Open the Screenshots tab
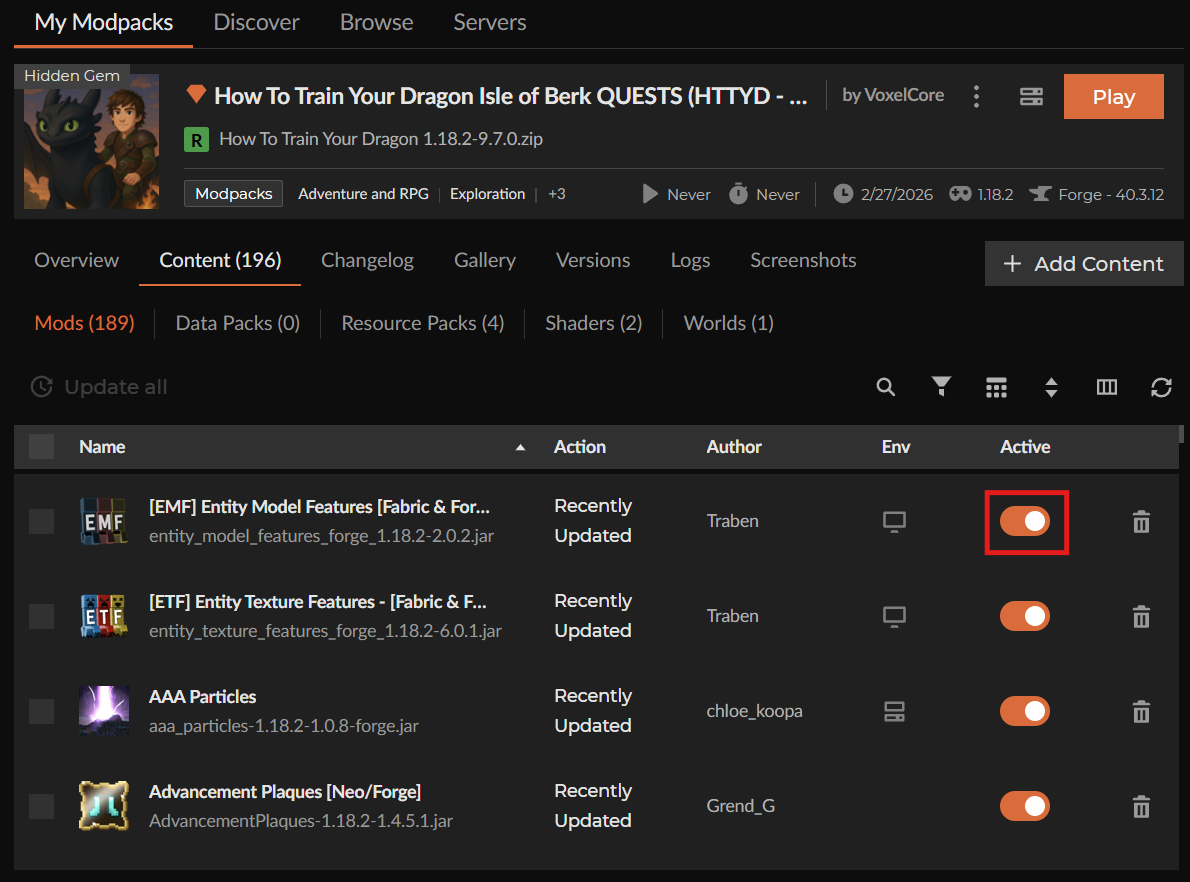 [803, 260]
